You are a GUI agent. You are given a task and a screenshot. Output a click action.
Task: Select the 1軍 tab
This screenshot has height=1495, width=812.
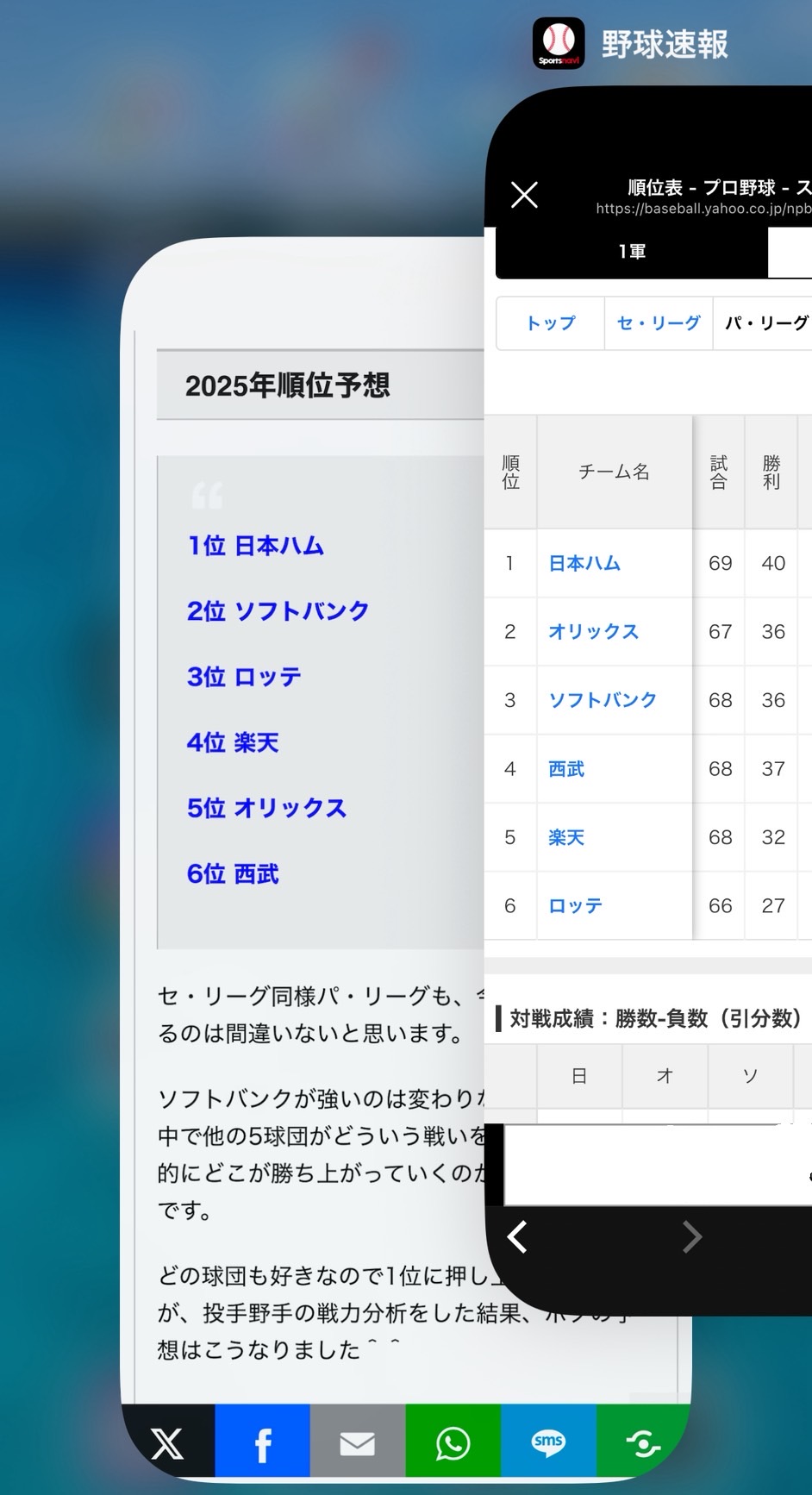(x=632, y=252)
